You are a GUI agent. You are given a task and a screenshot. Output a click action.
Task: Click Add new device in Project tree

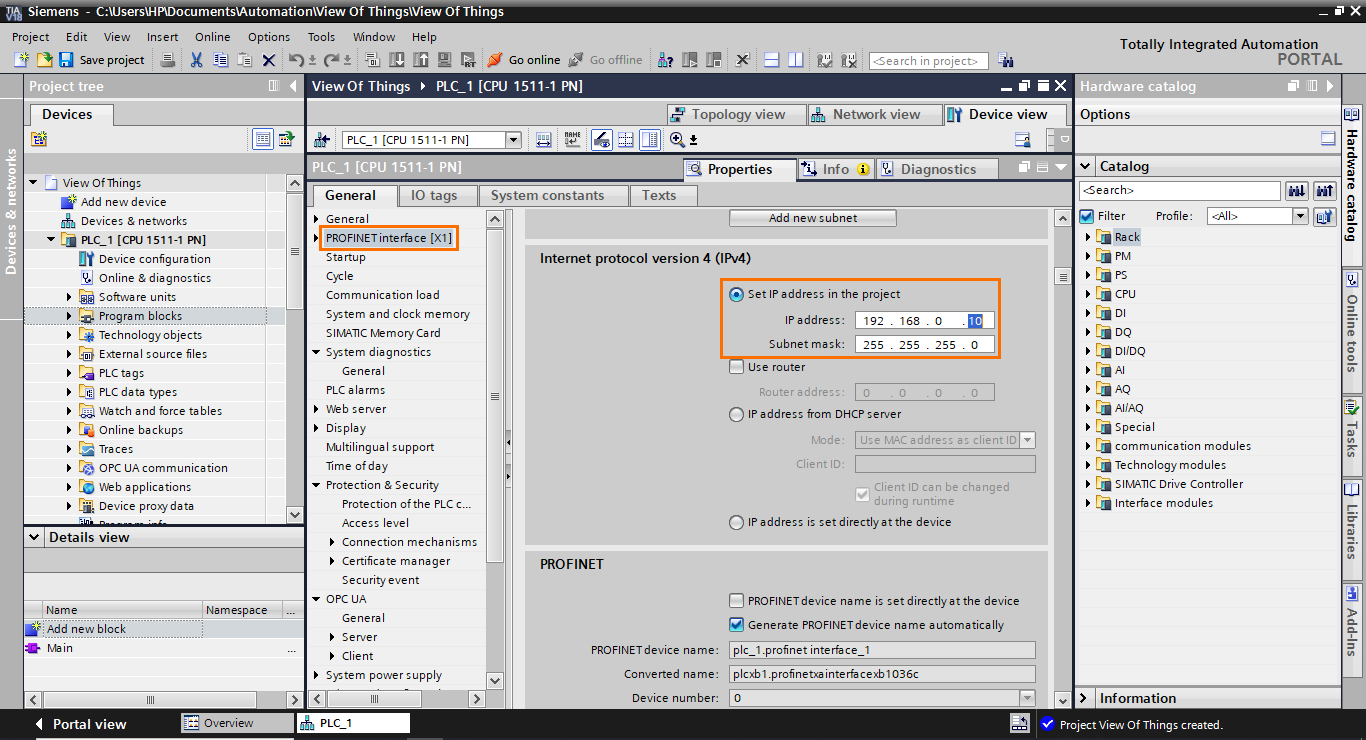point(123,202)
